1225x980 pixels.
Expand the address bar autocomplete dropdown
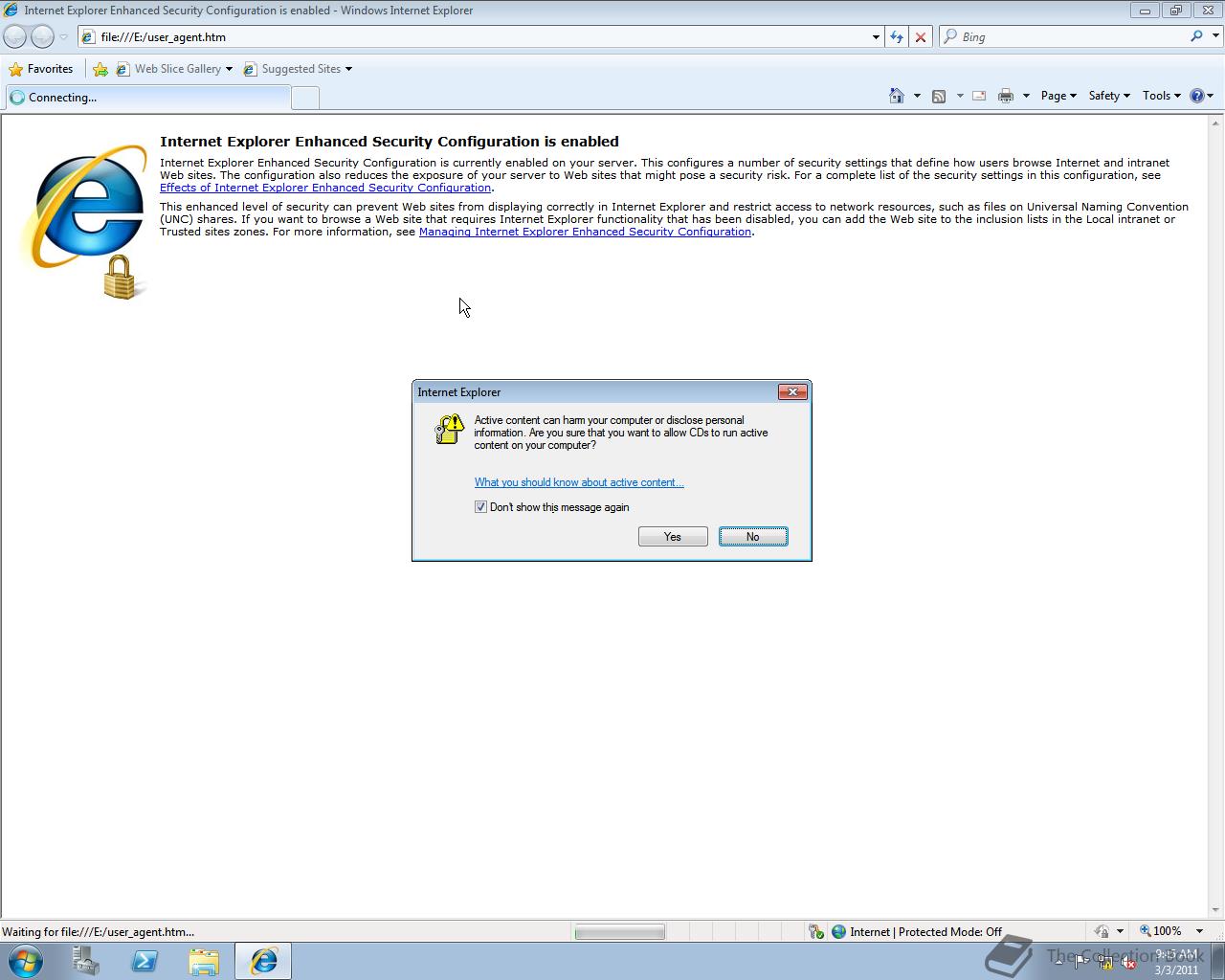pyautogui.click(x=876, y=37)
